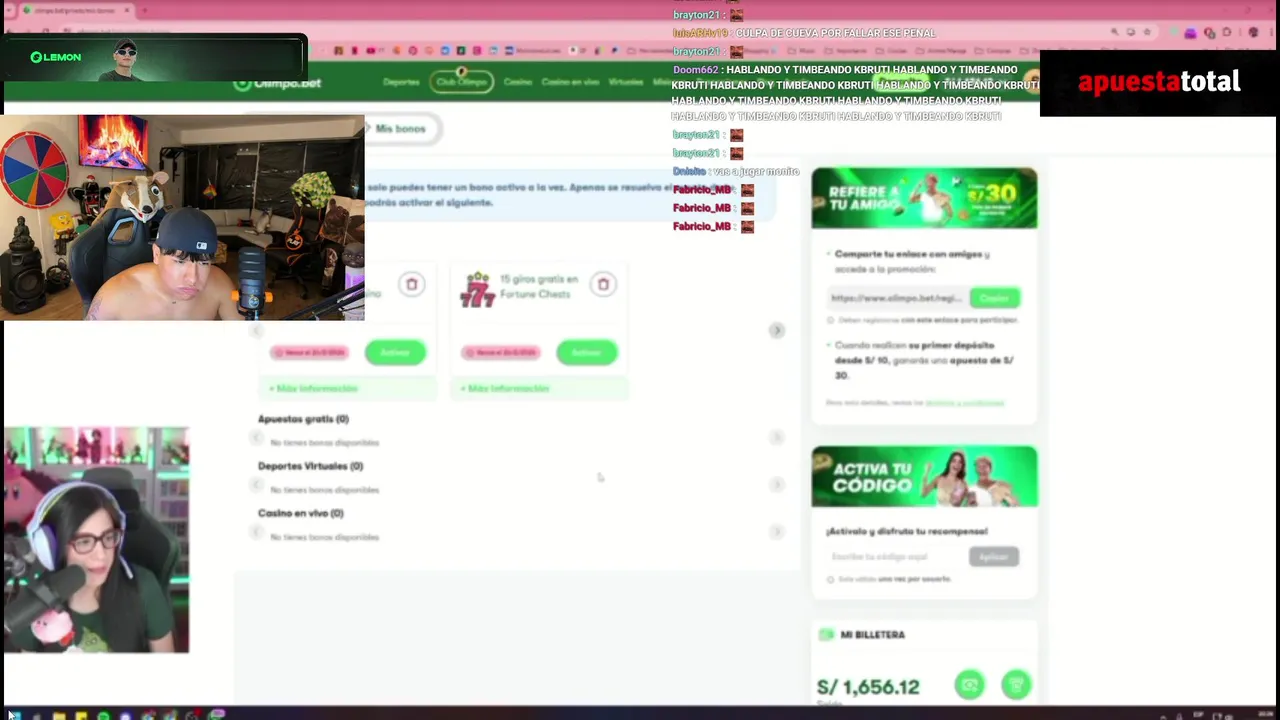
Task: Click right arrow in Casino en vivo row
Action: click(777, 532)
